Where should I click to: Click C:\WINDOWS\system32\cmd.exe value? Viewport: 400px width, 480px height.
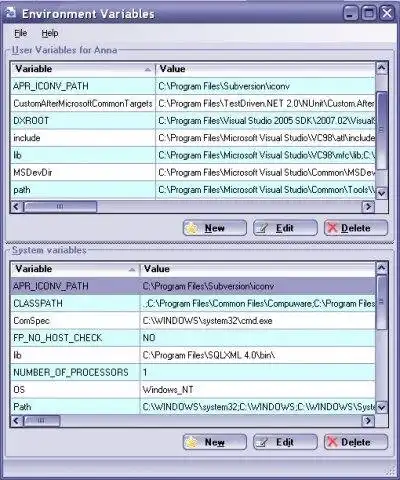(x=258, y=321)
